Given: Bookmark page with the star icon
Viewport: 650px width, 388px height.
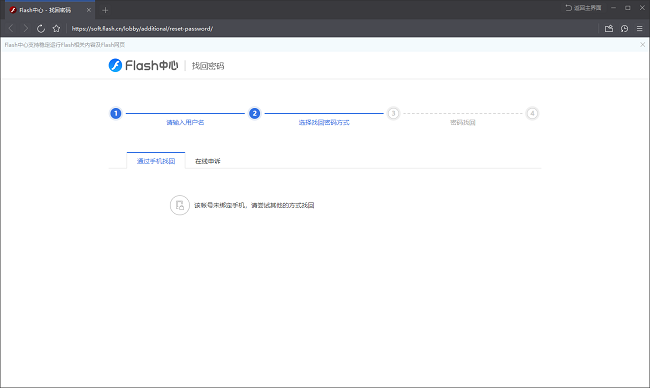Looking at the screenshot, I should click(56, 29).
